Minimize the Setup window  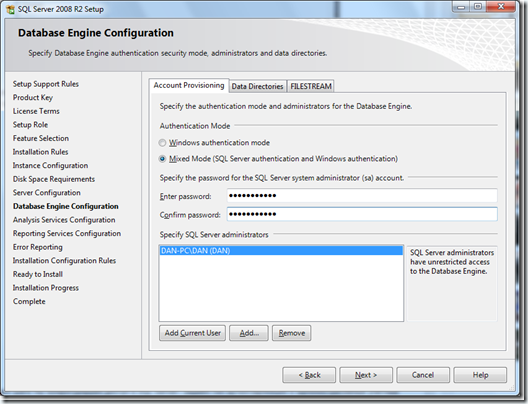point(461,7)
